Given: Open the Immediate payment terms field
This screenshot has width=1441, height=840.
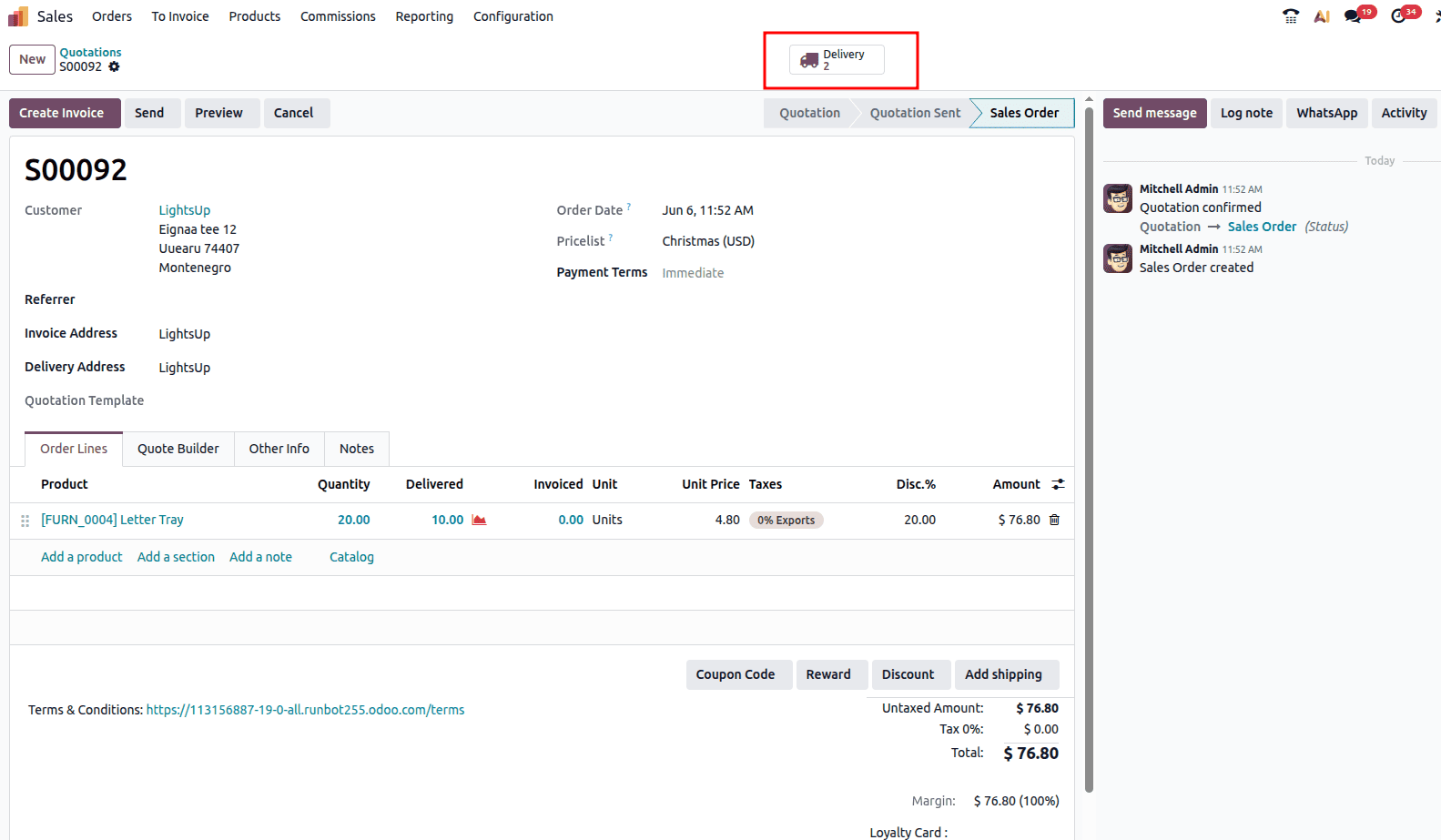Looking at the screenshot, I should point(693,273).
